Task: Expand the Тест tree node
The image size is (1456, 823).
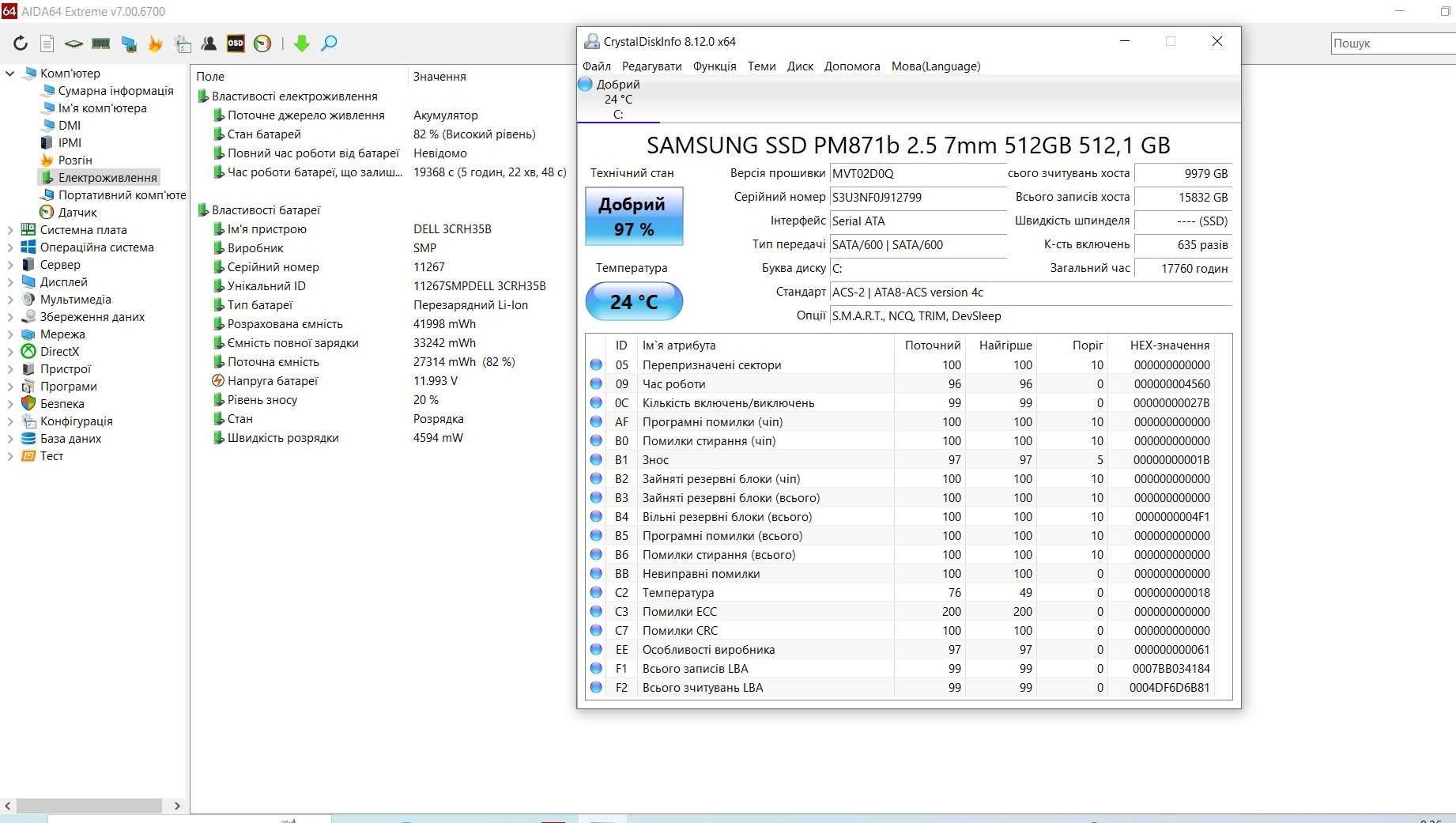Action: (x=10, y=456)
